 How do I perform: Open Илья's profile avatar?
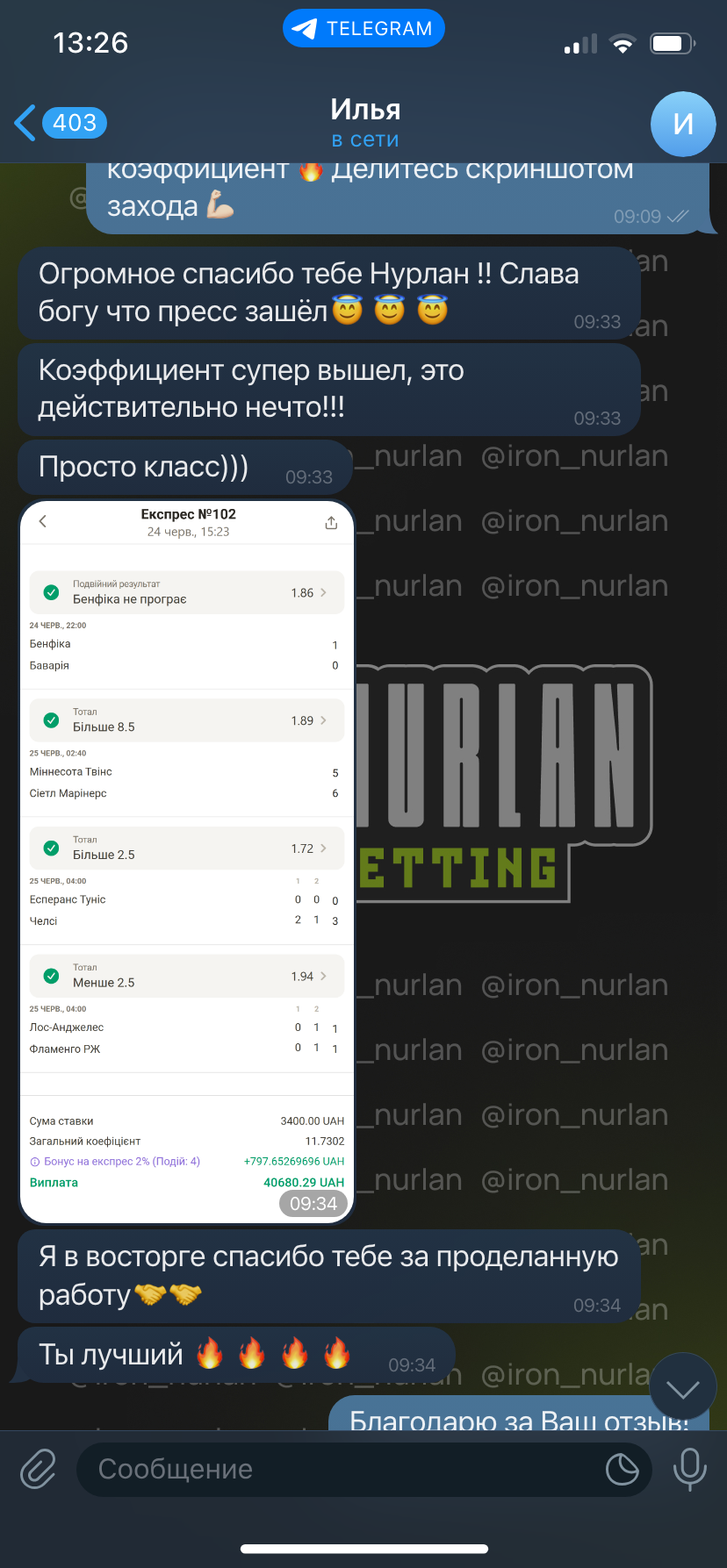pyautogui.click(x=683, y=124)
